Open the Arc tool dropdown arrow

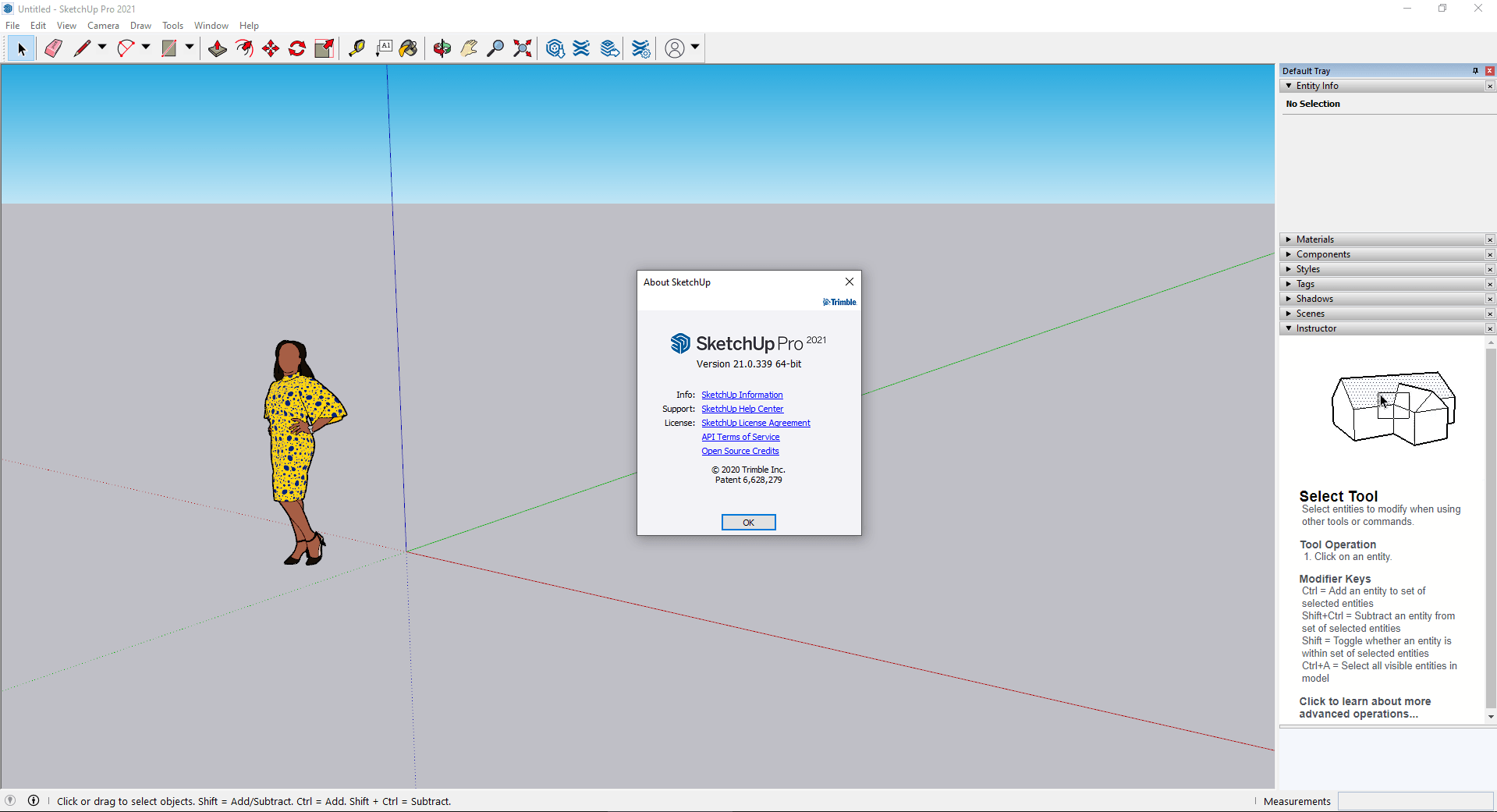(146, 48)
